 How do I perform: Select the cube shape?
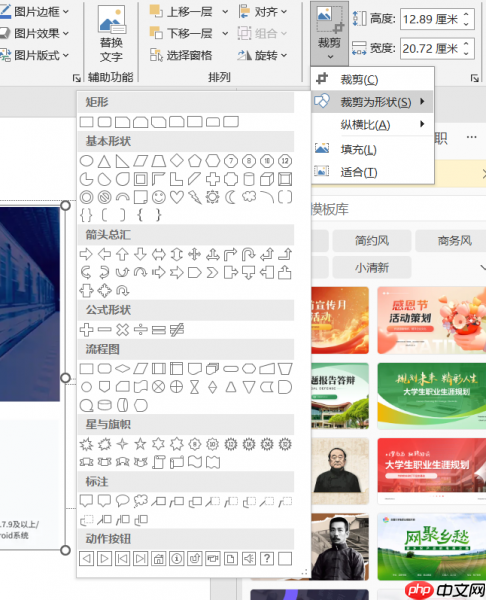[x=267, y=179]
